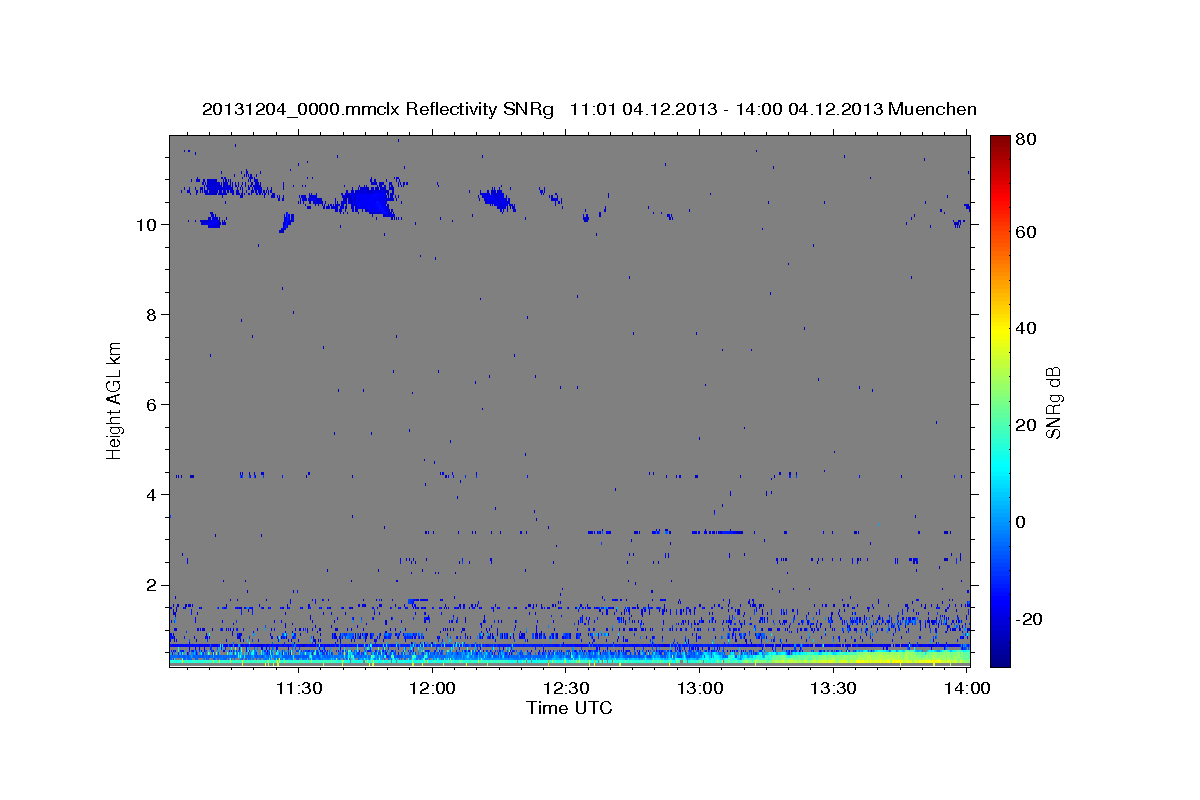Click the 14:00 time tick label
The height and width of the screenshot is (800, 1200).
(x=967, y=688)
